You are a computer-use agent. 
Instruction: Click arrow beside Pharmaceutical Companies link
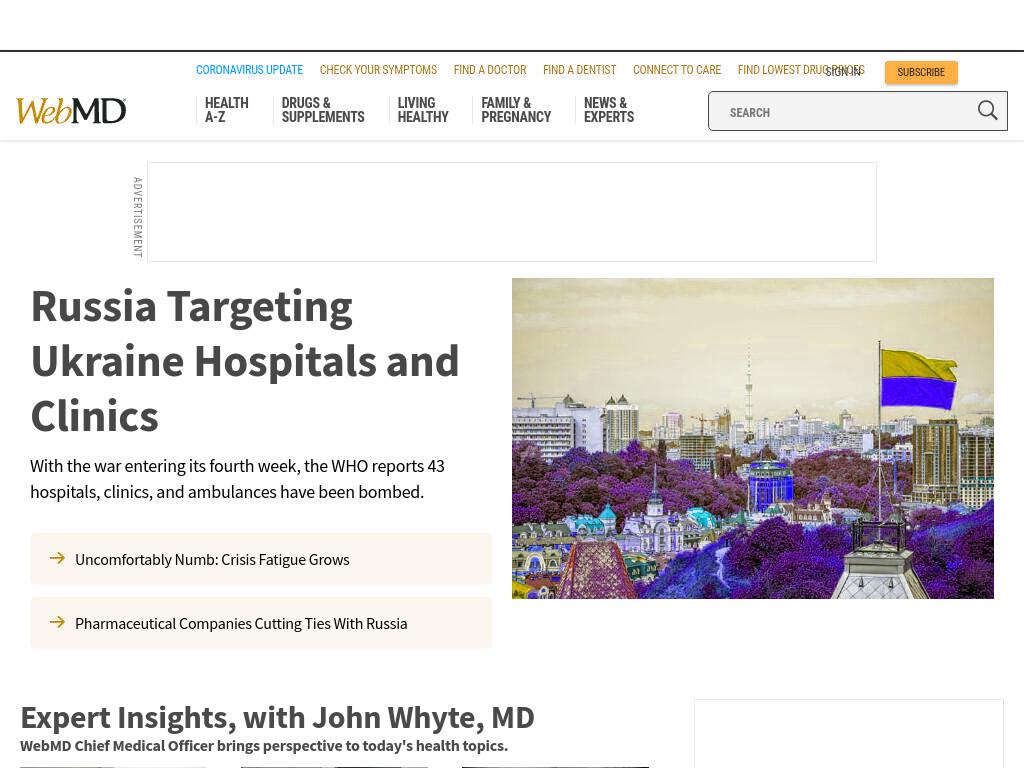pos(57,622)
